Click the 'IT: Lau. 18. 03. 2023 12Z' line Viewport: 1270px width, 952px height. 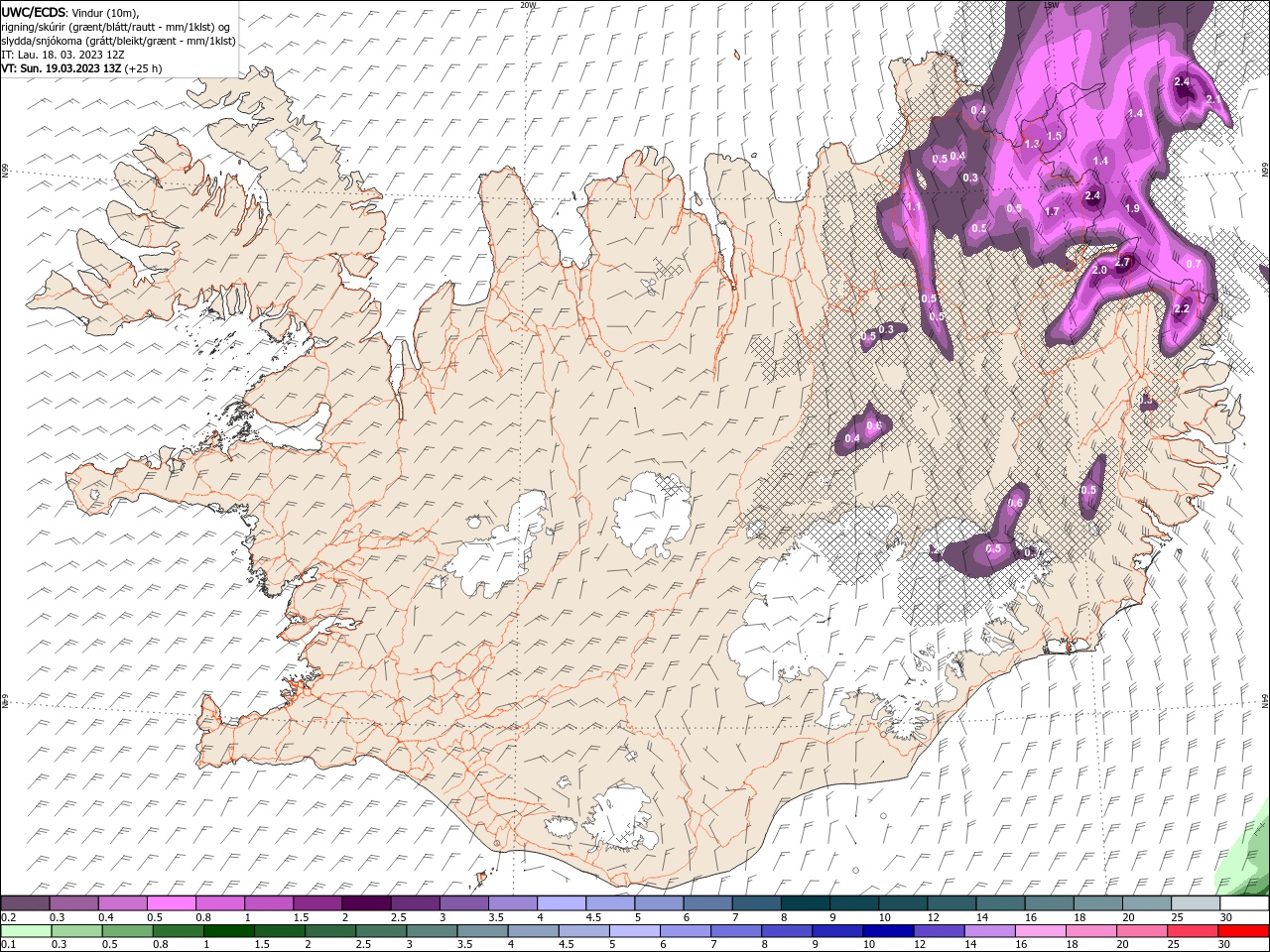63,55
